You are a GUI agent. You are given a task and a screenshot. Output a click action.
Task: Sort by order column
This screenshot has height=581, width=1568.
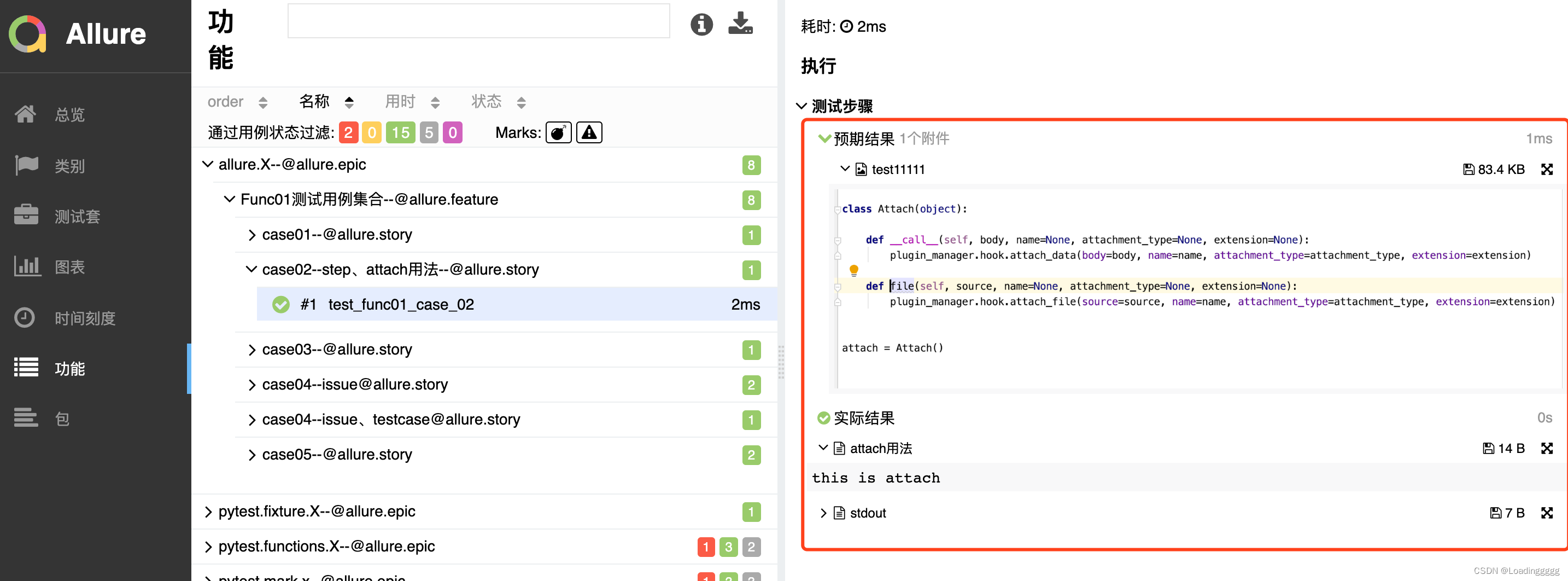coord(237,102)
